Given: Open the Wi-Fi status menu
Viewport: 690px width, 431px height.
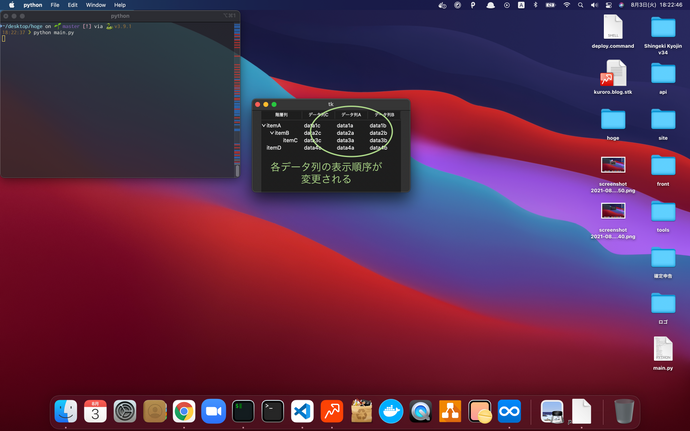Looking at the screenshot, I should point(567,5).
